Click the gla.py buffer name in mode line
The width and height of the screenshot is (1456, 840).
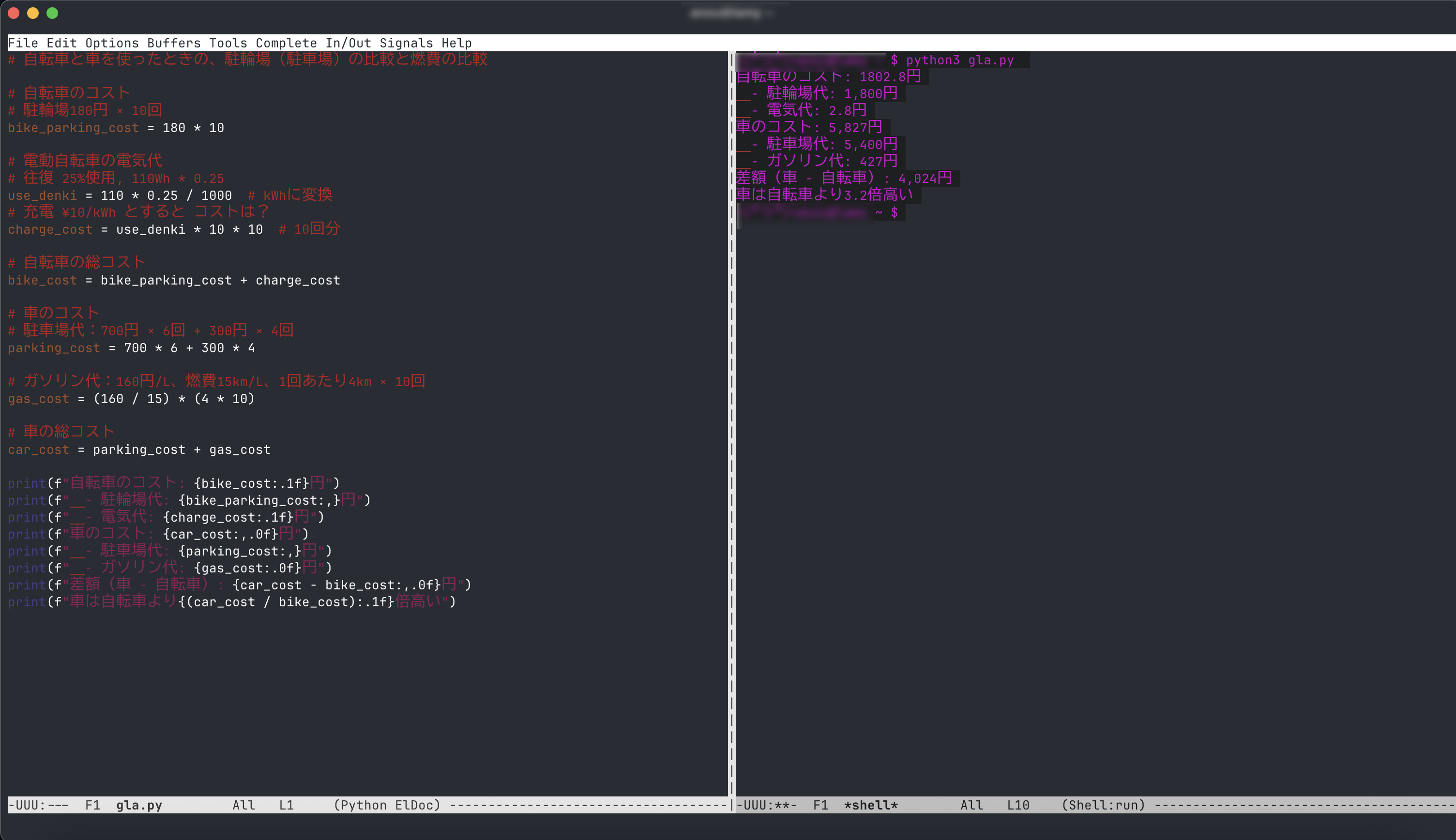point(139,805)
